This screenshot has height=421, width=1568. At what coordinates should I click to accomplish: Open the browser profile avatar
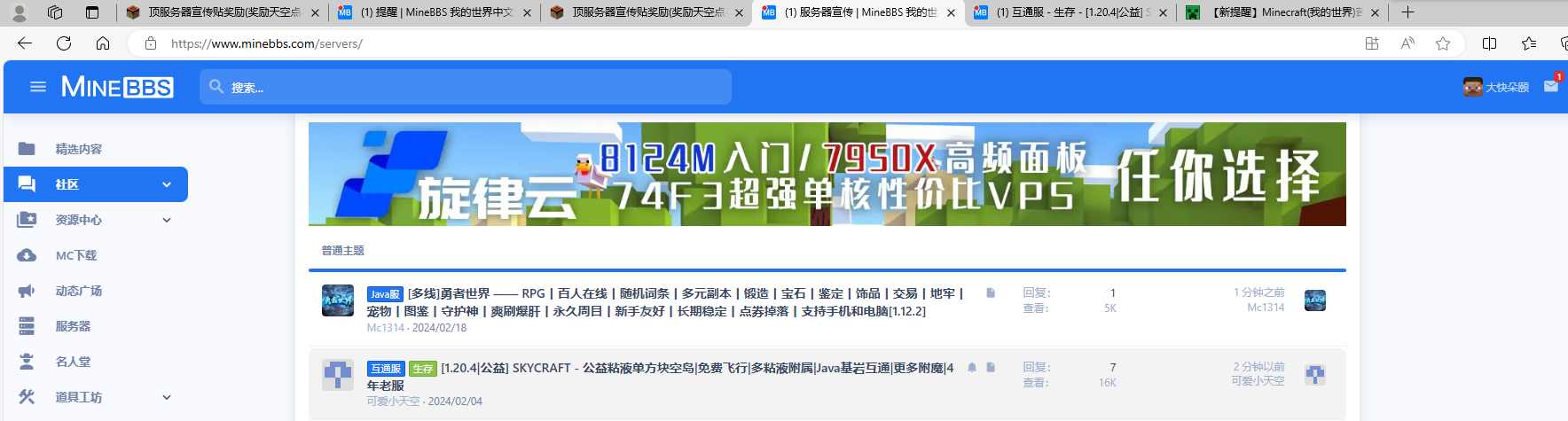pos(19,12)
